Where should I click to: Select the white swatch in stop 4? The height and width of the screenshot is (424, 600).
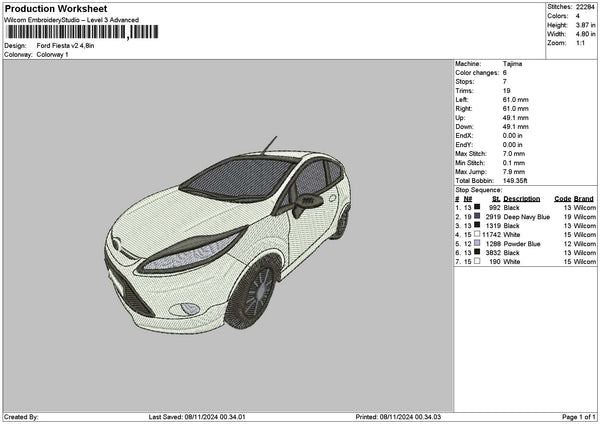[478, 235]
